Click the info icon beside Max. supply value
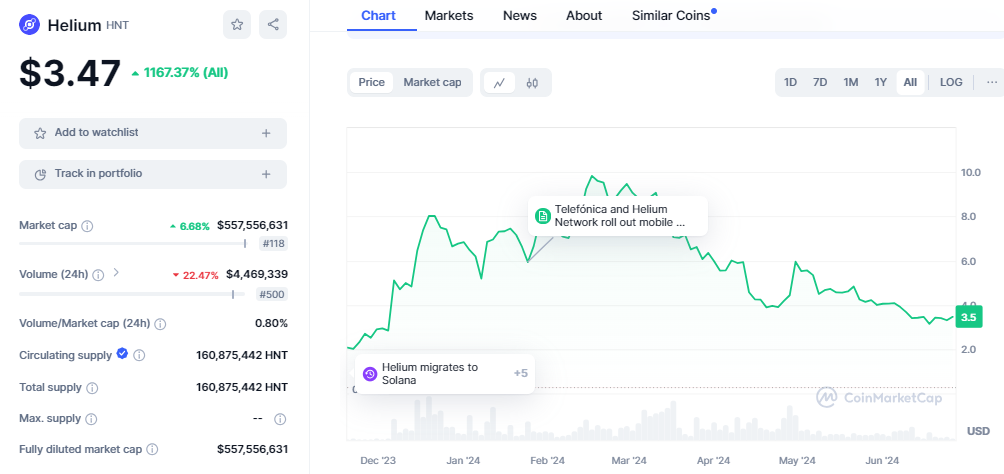 pyautogui.click(x=280, y=419)
